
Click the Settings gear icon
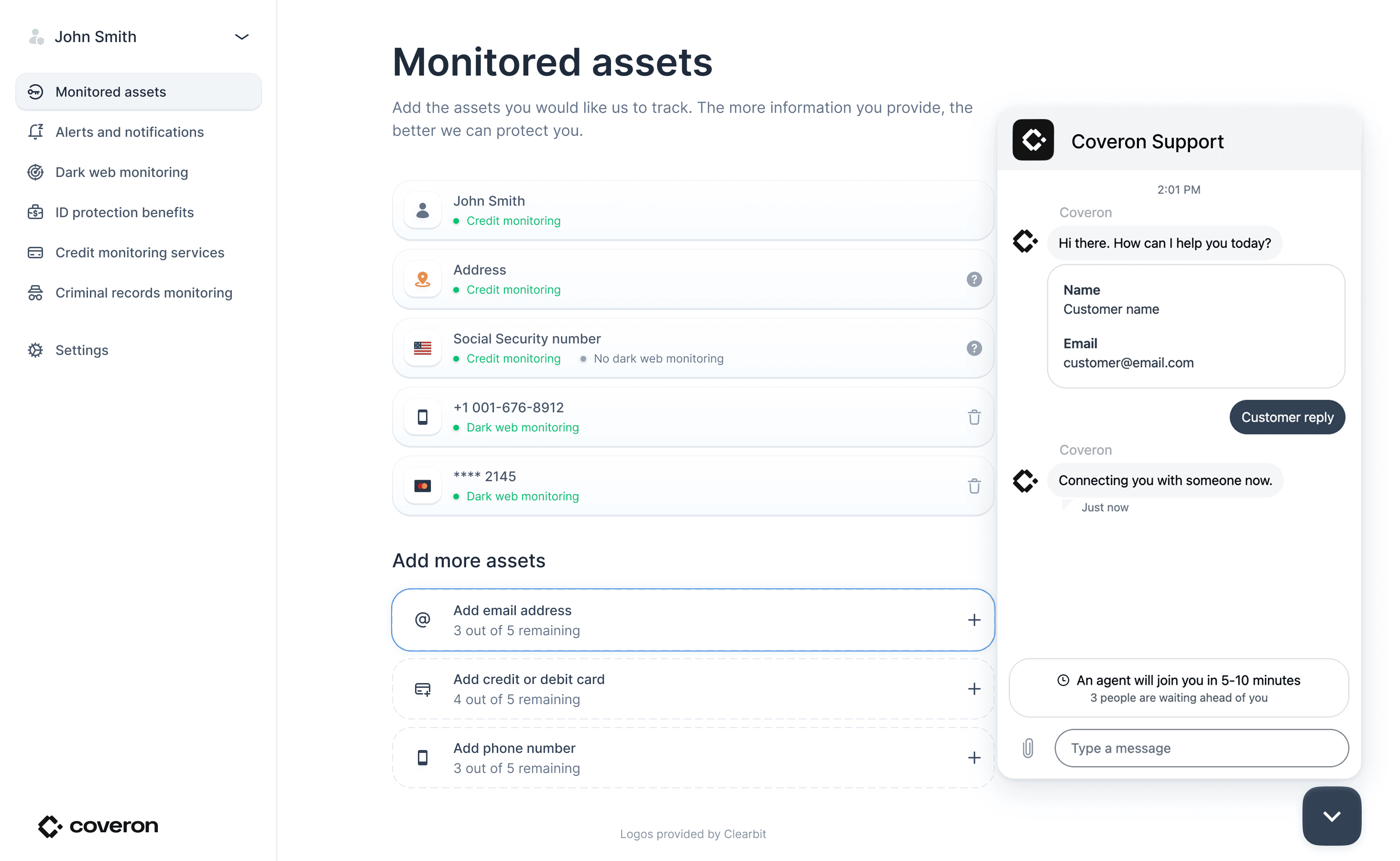pyautogui.click(x=35, y=350)
